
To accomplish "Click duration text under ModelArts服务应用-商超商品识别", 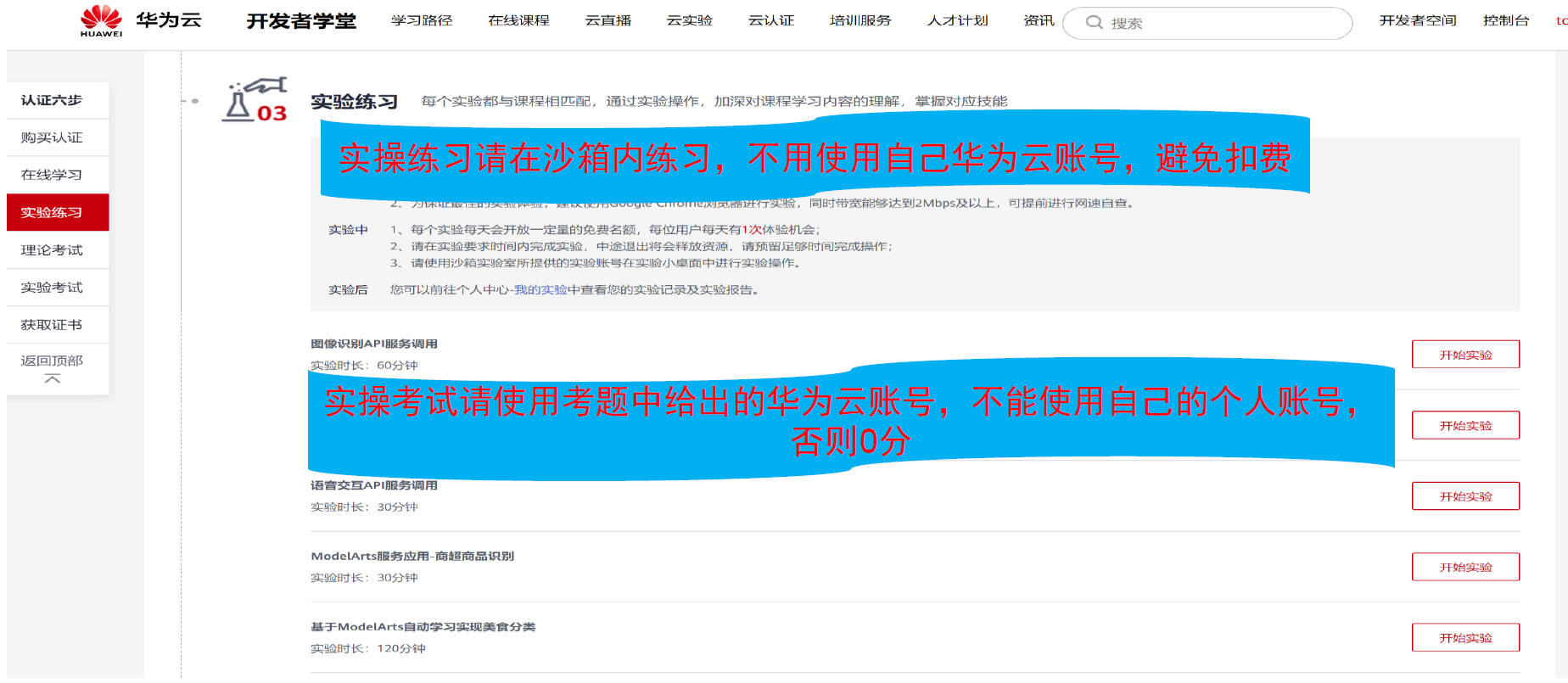I will click(x=364, y=578).
